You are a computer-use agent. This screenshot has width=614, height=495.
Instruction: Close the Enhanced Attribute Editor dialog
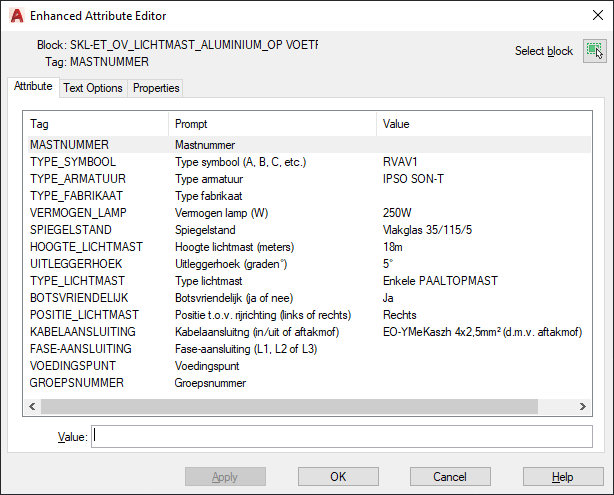coord(590,16)
